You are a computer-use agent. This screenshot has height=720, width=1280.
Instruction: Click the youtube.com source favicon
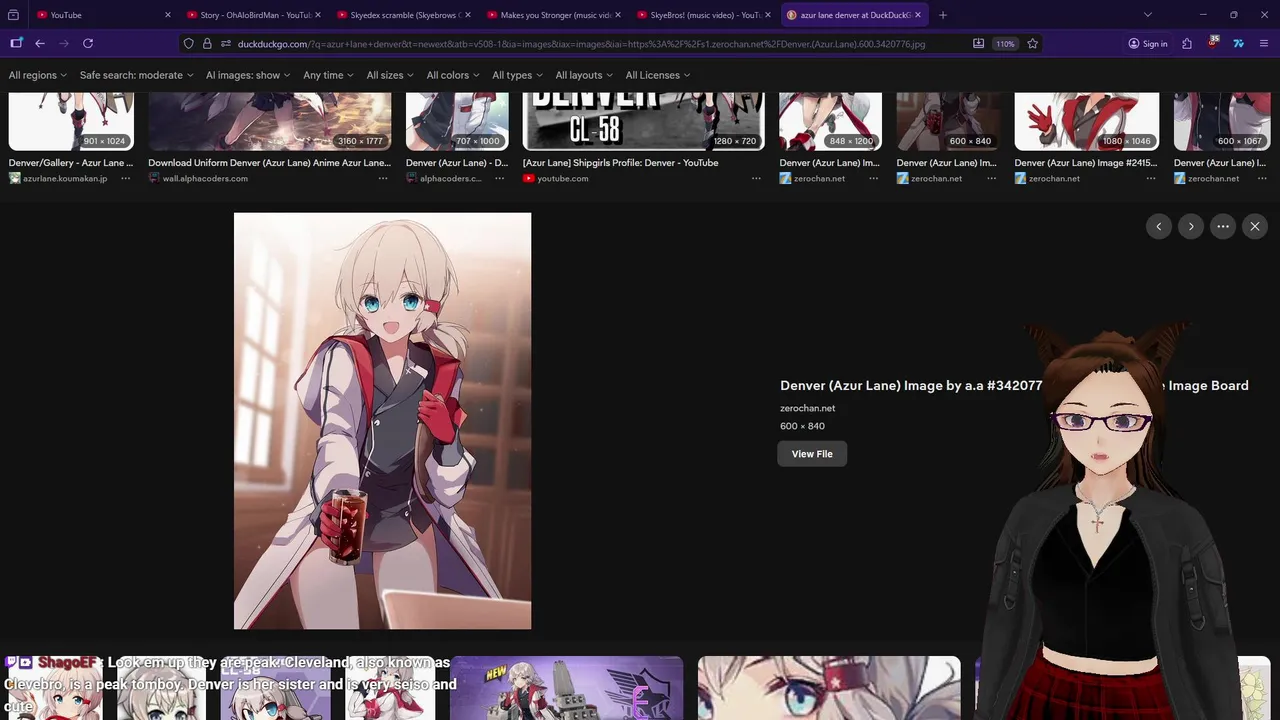tap(528, 178)
